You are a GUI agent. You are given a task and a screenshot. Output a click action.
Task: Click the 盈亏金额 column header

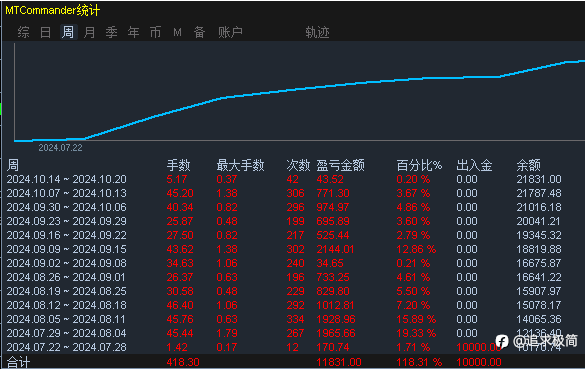[340, 165]
